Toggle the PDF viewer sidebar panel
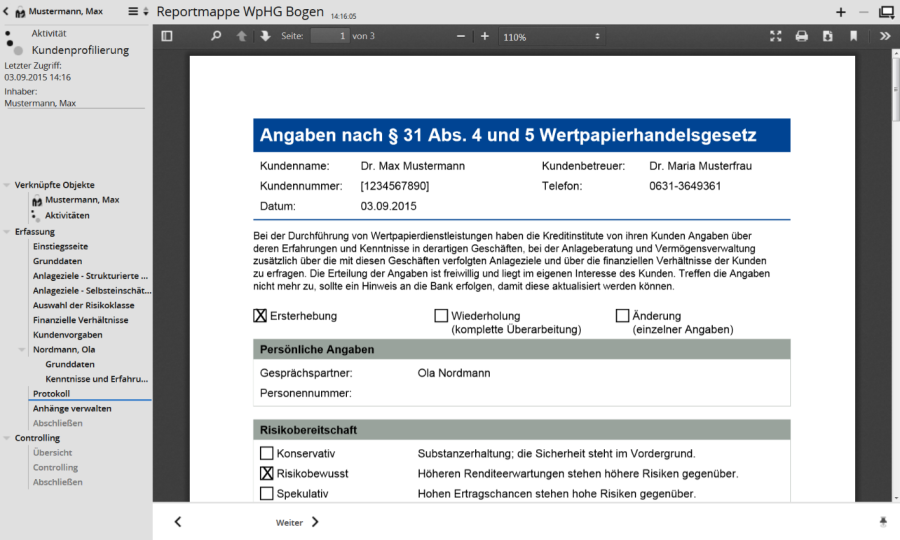The height and width of the screenshot is (540, 900). (167, 36)
